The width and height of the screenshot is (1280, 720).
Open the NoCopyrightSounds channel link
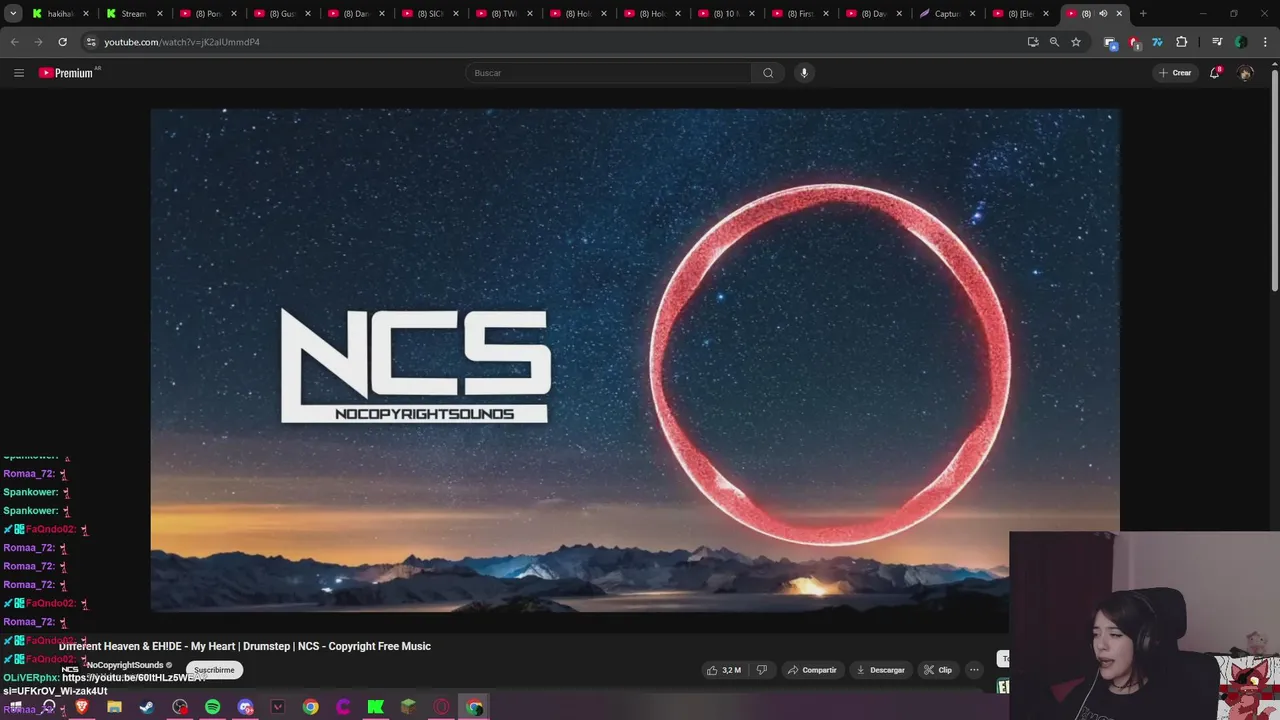pos(125,665)
